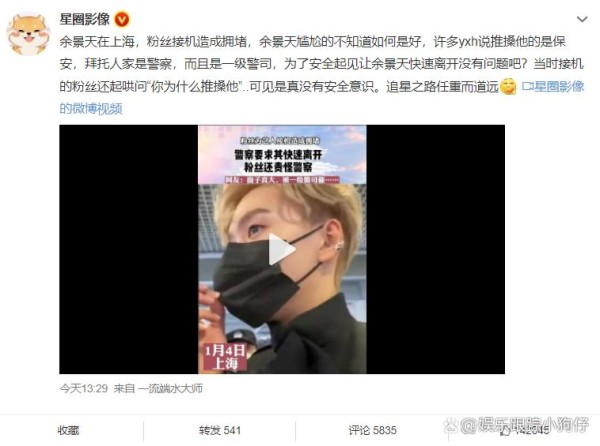Play the video with center play button
Viewport: 600px width, 446px height.
tap(282, 249)
